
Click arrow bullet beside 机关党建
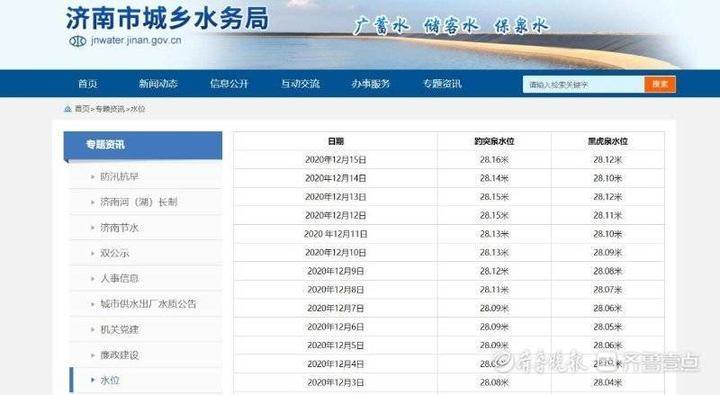tap(93, 330)
